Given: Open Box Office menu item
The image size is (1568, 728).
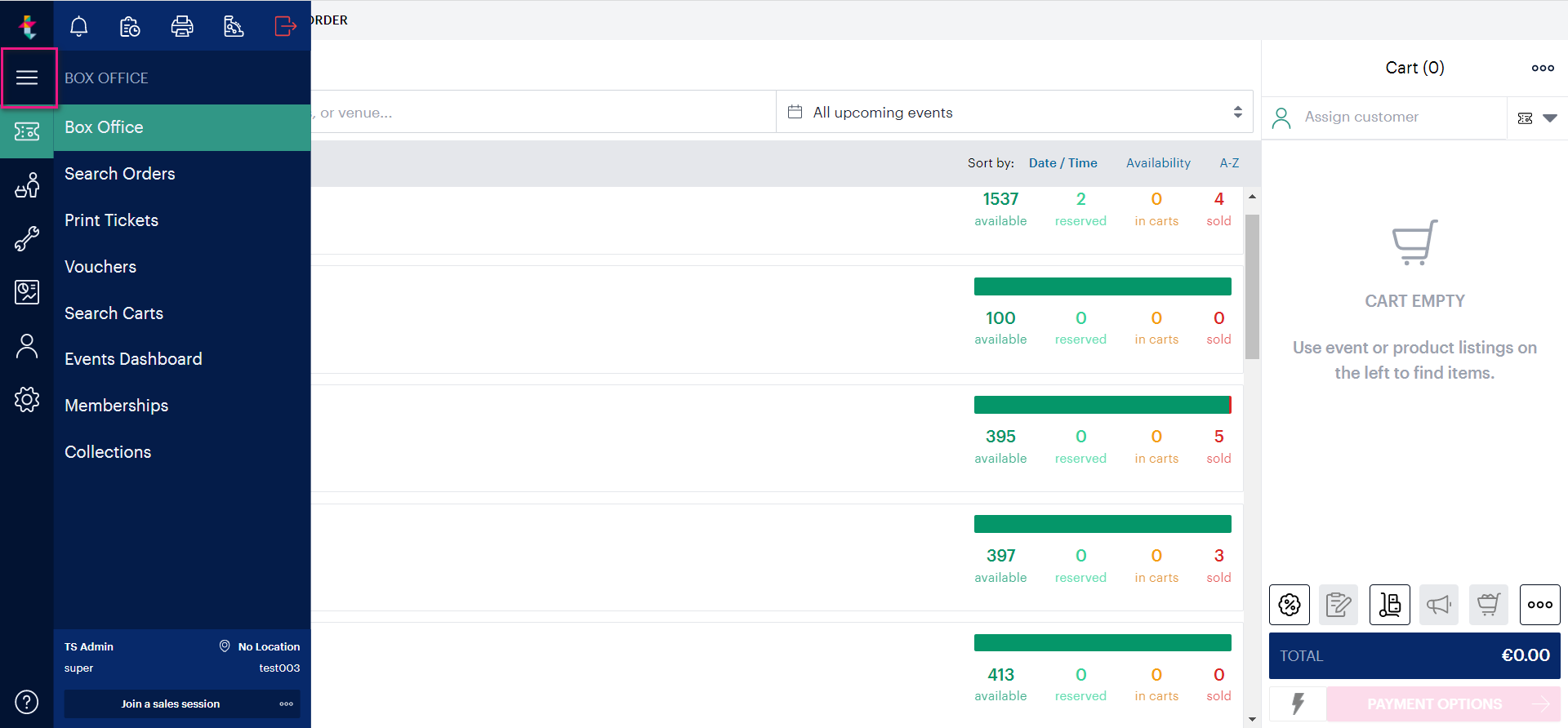Looking at the screenshot, I should (182, 127).
